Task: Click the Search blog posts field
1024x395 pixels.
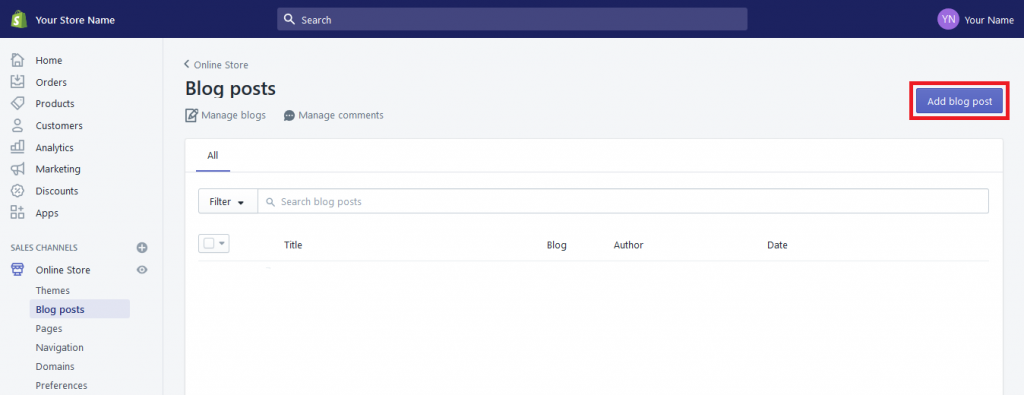Action: [623, 202]
